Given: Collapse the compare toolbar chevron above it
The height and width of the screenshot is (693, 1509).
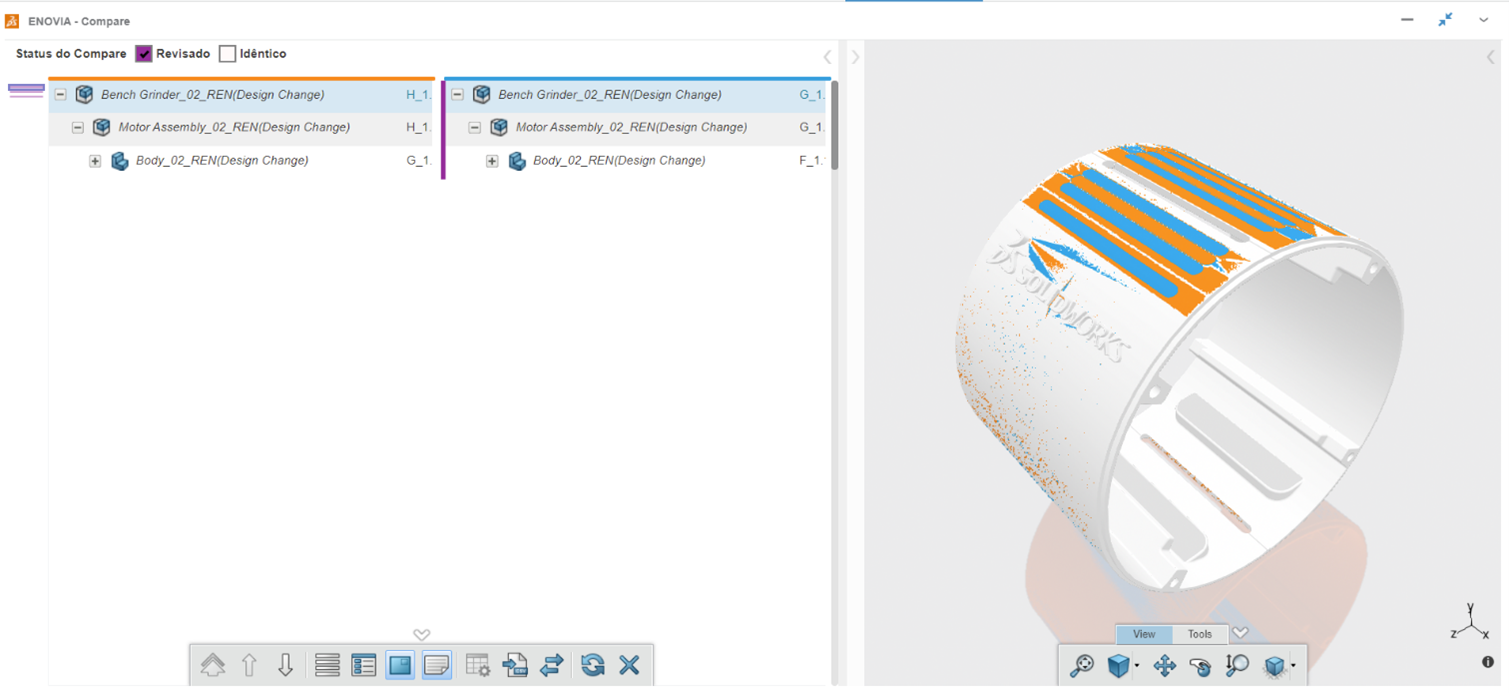Looking at the screenshot, I should point(422,635).
